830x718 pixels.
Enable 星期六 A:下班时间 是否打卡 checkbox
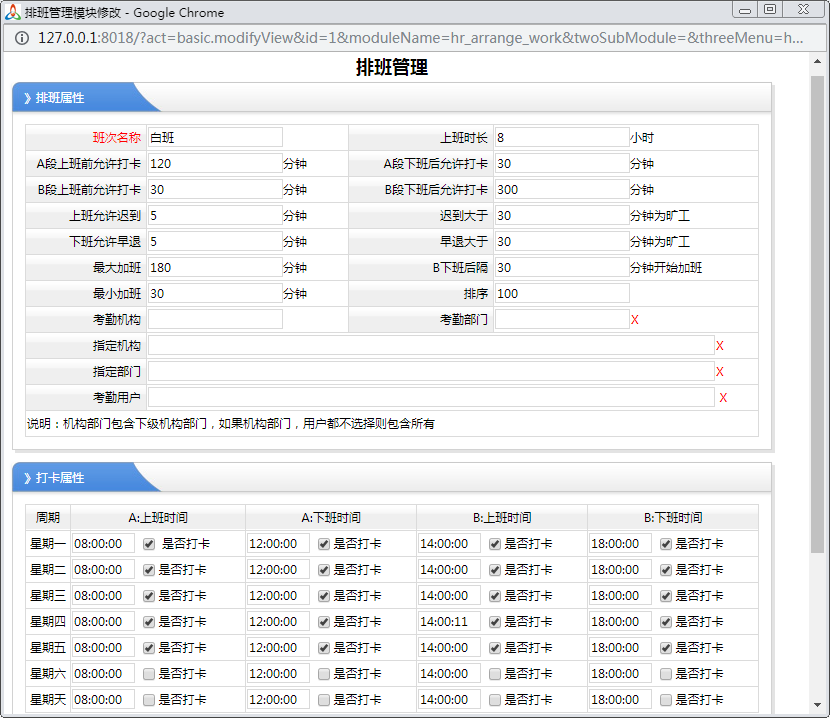click(x=324, y=674)
